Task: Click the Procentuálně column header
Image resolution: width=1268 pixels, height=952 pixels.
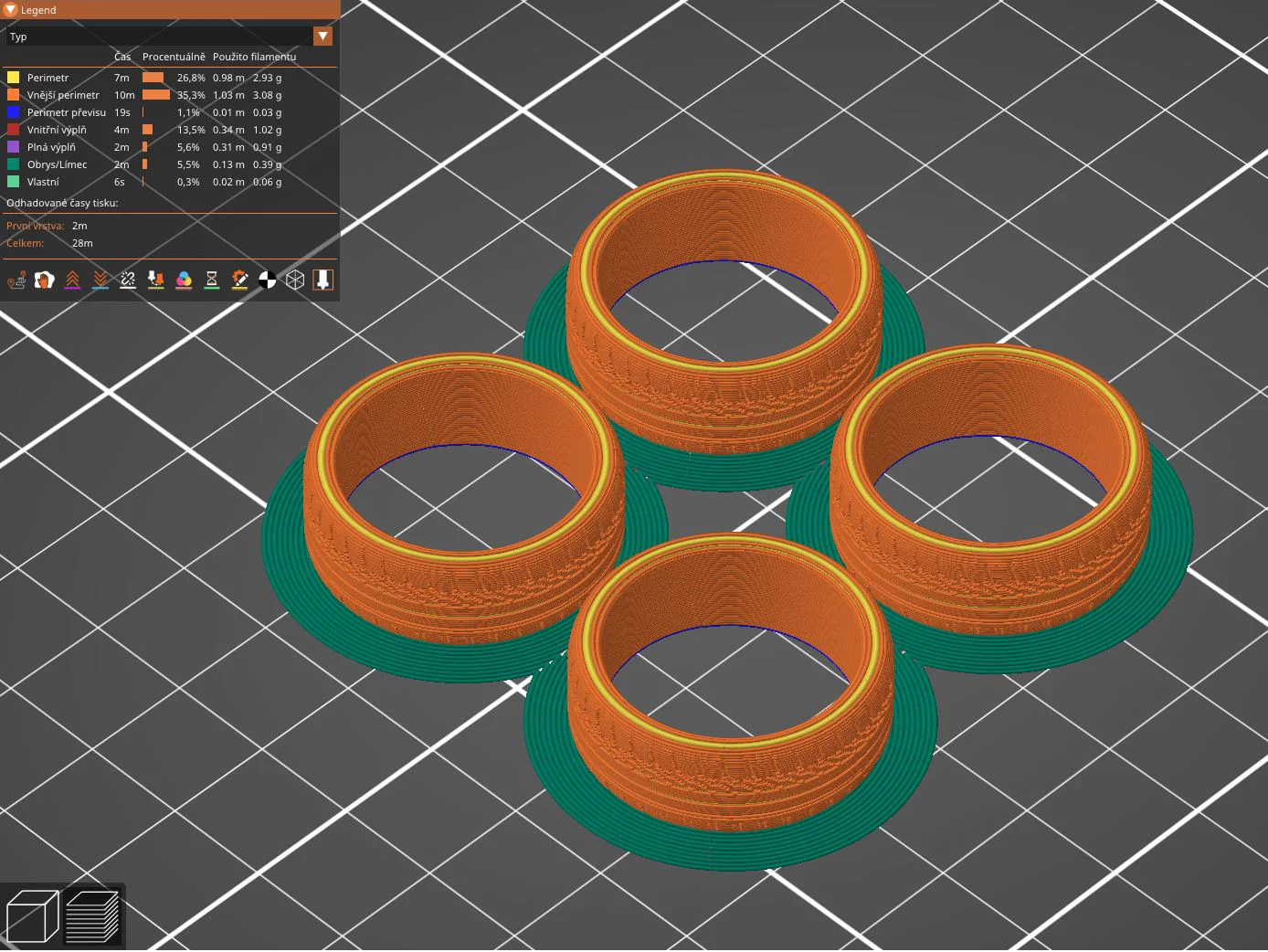Action: click(x=174, y=57)
